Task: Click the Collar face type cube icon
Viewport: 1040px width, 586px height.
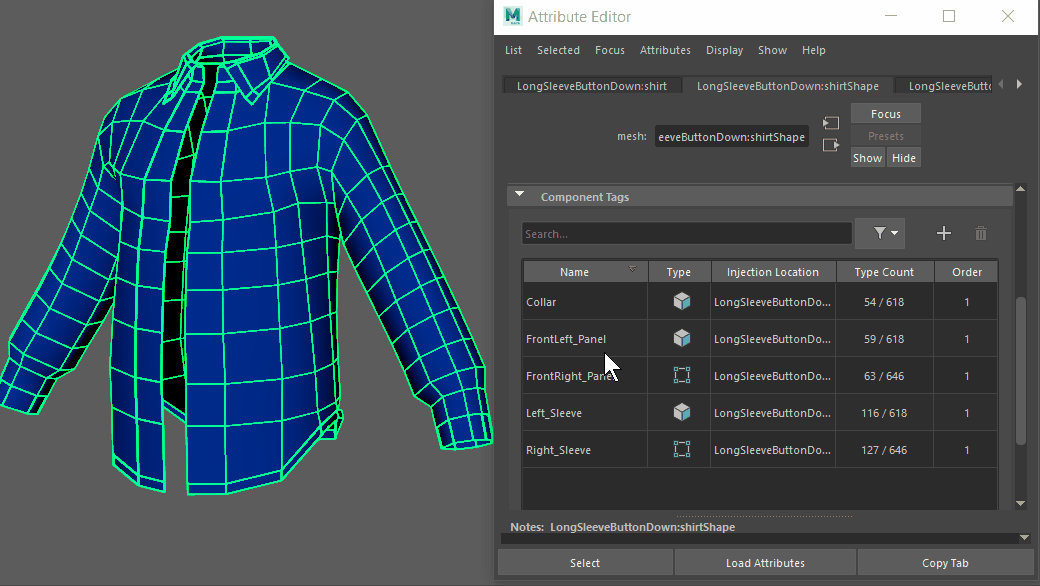Action: [681, 302]
